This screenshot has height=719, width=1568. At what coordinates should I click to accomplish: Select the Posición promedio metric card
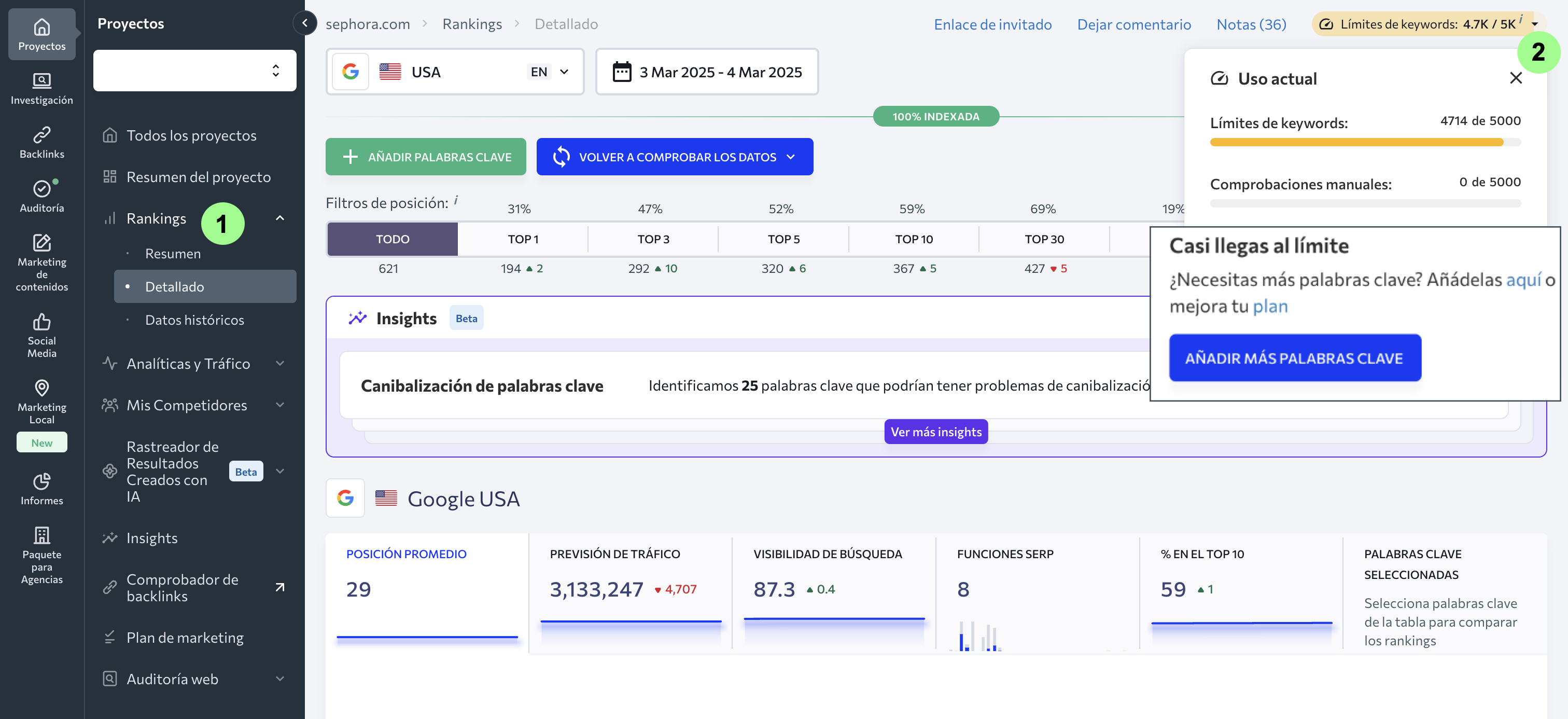tap(427, 593)
